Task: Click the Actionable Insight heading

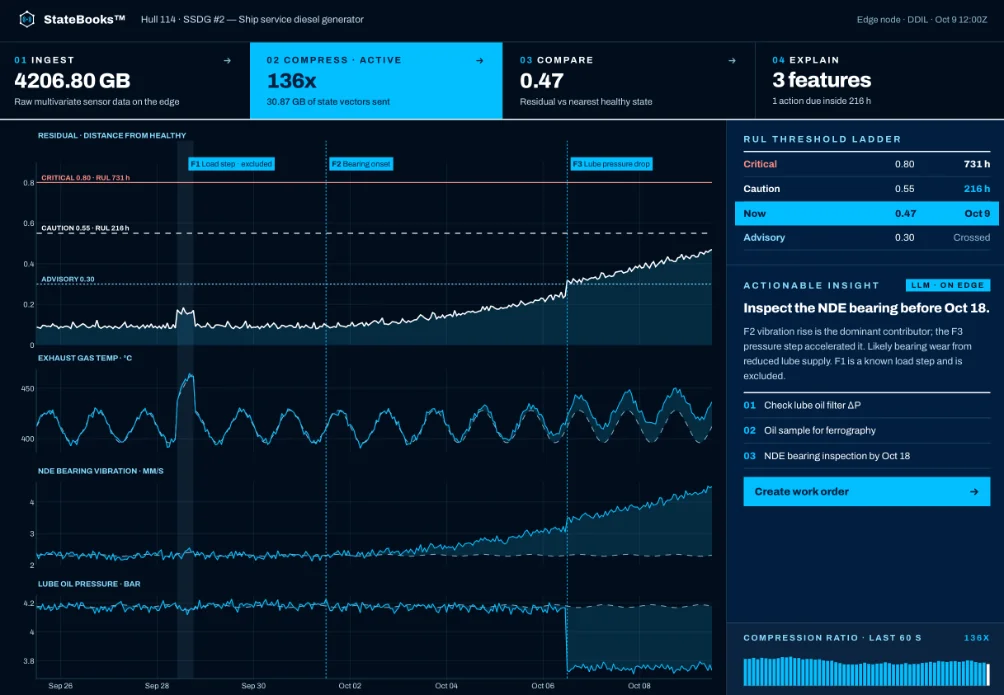Action: point(811,286)
